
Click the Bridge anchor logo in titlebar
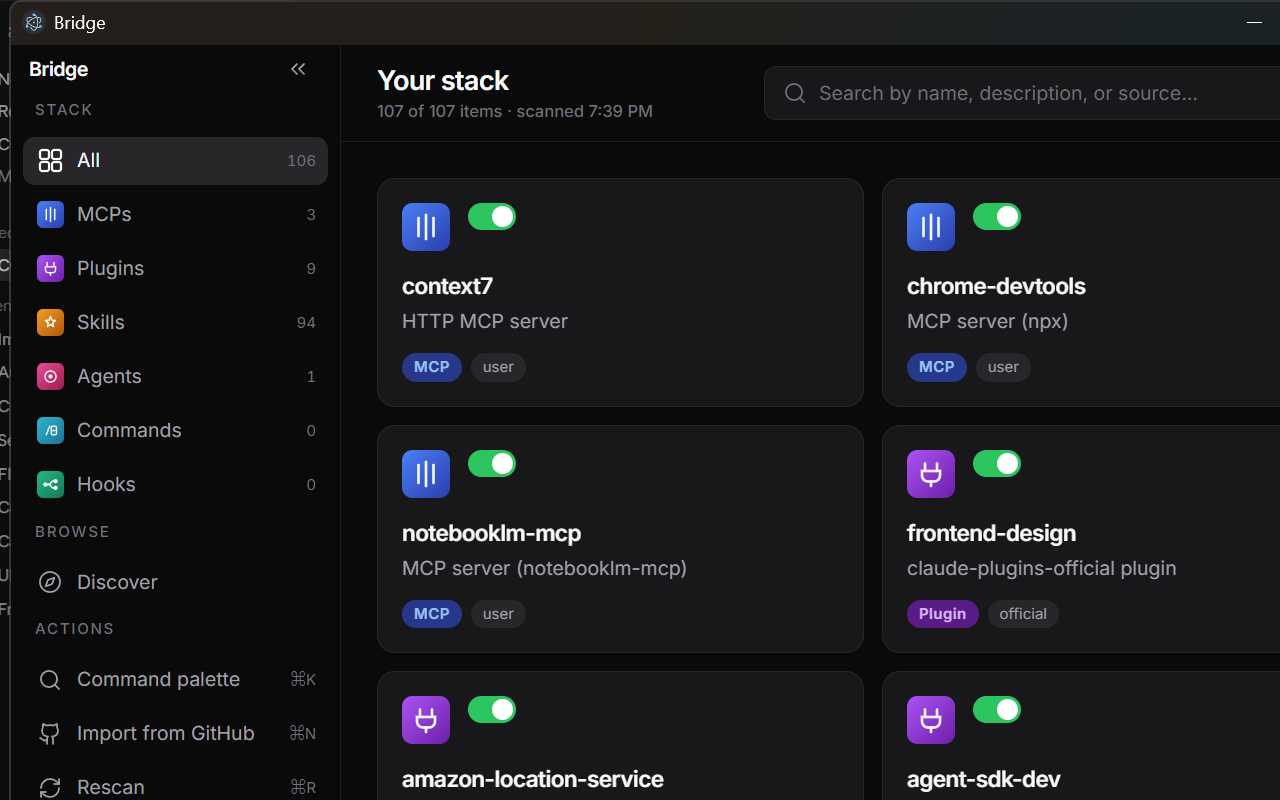click(x=33, y=21)
